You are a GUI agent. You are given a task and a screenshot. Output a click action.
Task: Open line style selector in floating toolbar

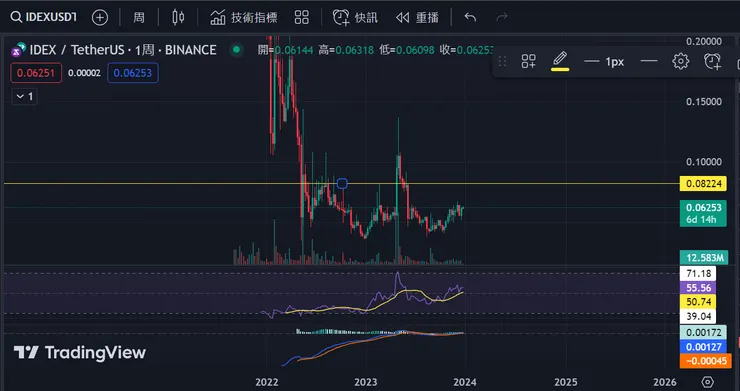[x=649, y=61]
